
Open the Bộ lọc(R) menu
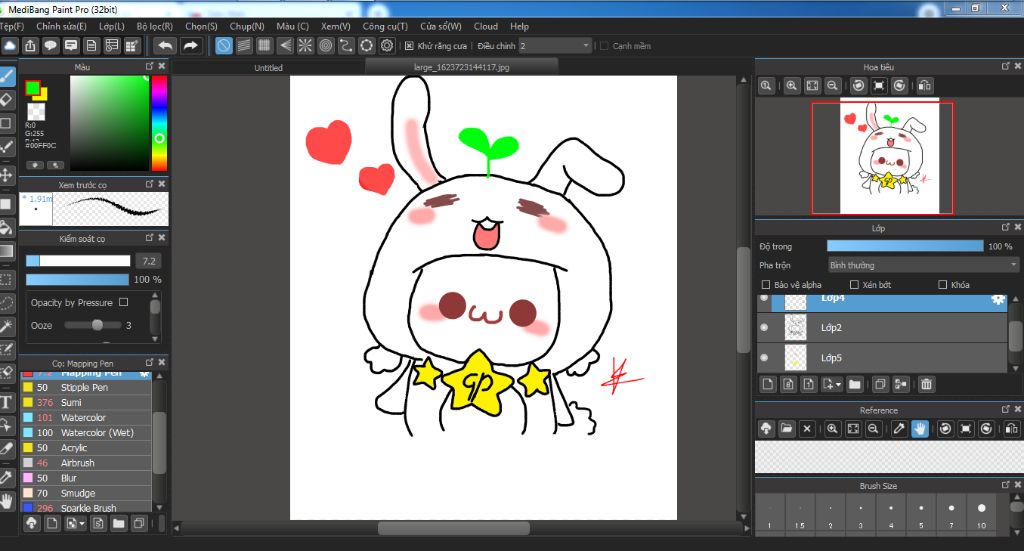point(154,26)
